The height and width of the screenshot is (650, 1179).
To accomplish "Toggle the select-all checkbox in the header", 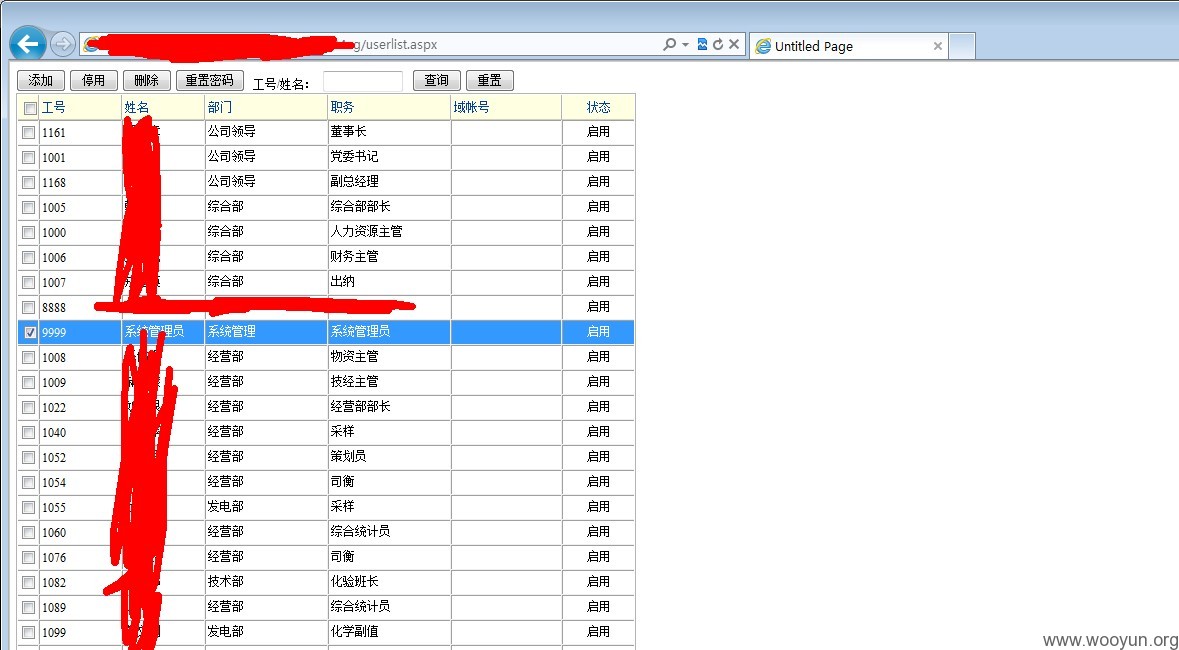I will pyautogui.click(x=30, y=108).
